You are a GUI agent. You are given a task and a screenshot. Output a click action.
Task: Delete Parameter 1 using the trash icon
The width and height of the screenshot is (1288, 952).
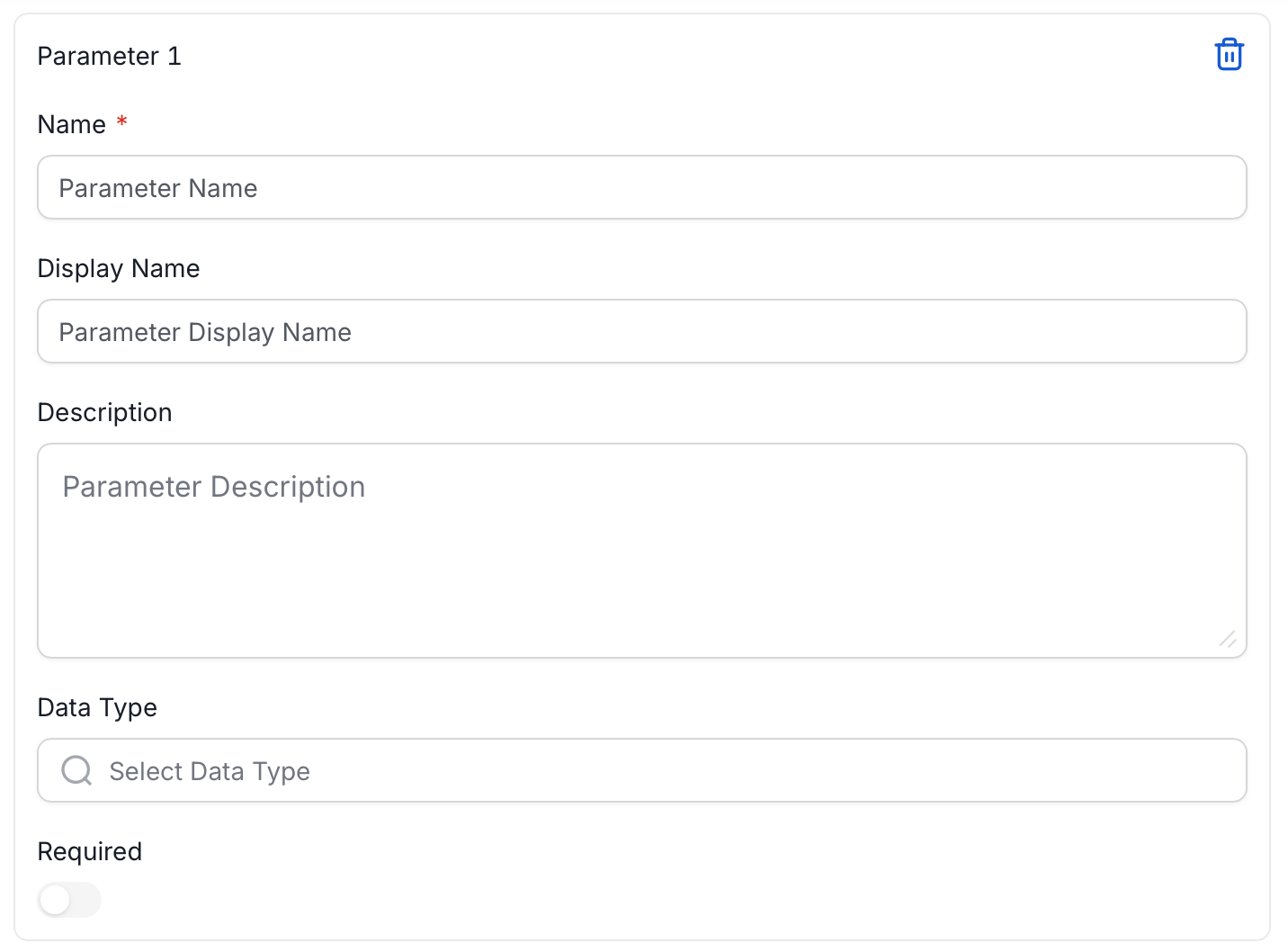[1229, 55]
